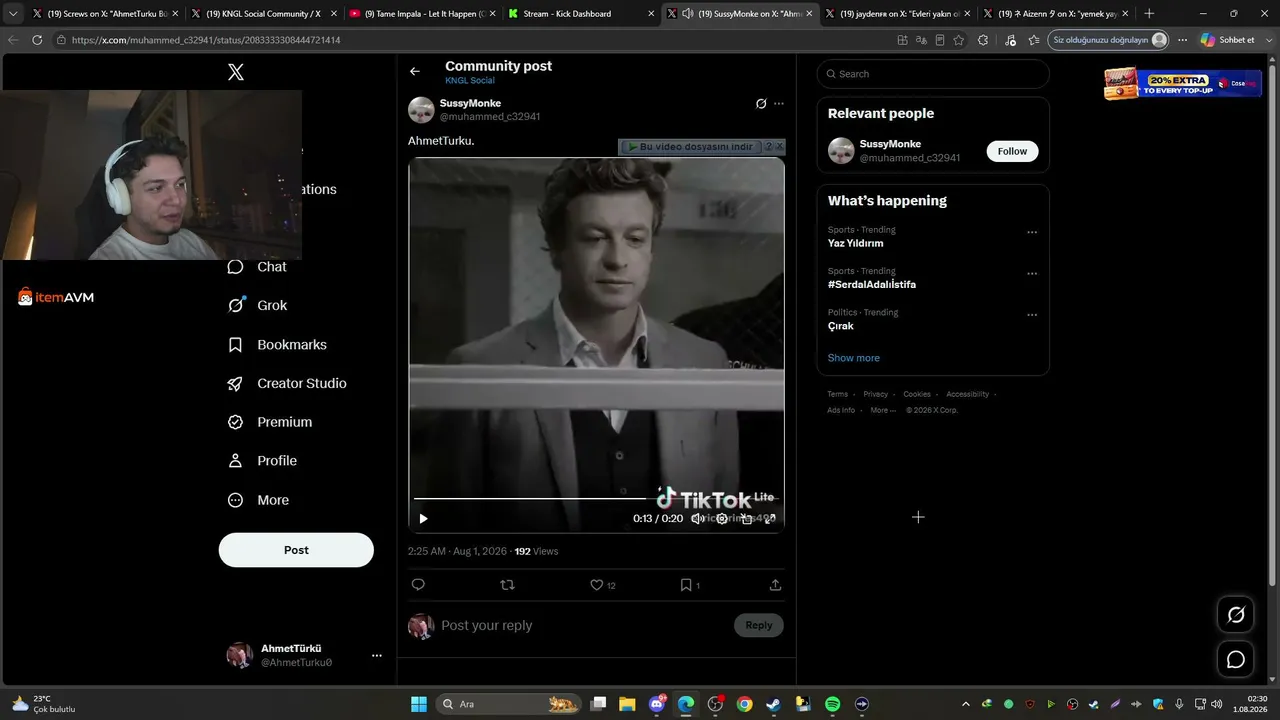Screen dimensions: 1280x720
Task: Open the Grok icon on SussyMonke's post
Action: [761, 104]
